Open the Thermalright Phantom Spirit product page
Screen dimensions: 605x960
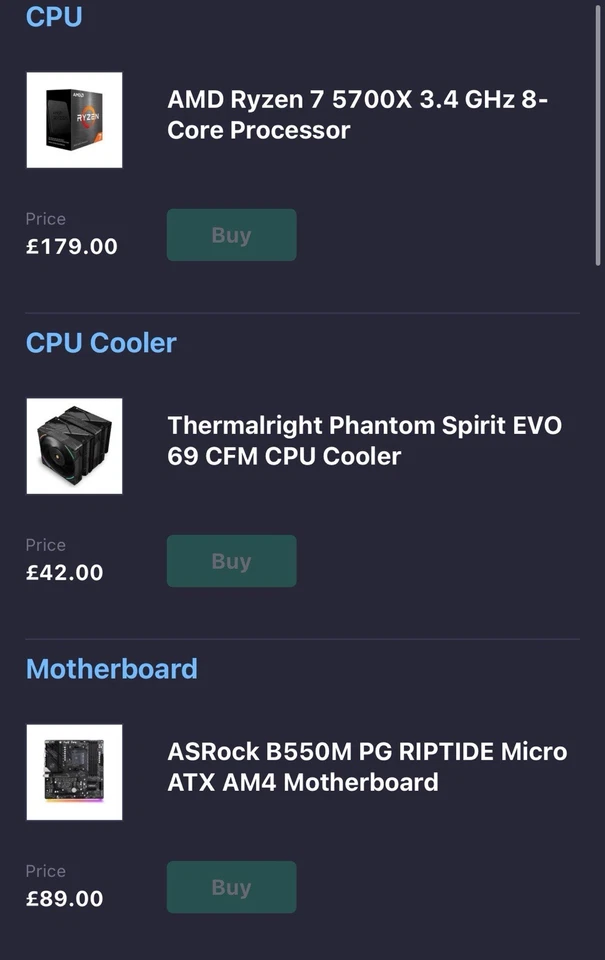pyautogui.click(x=364, y=441)
